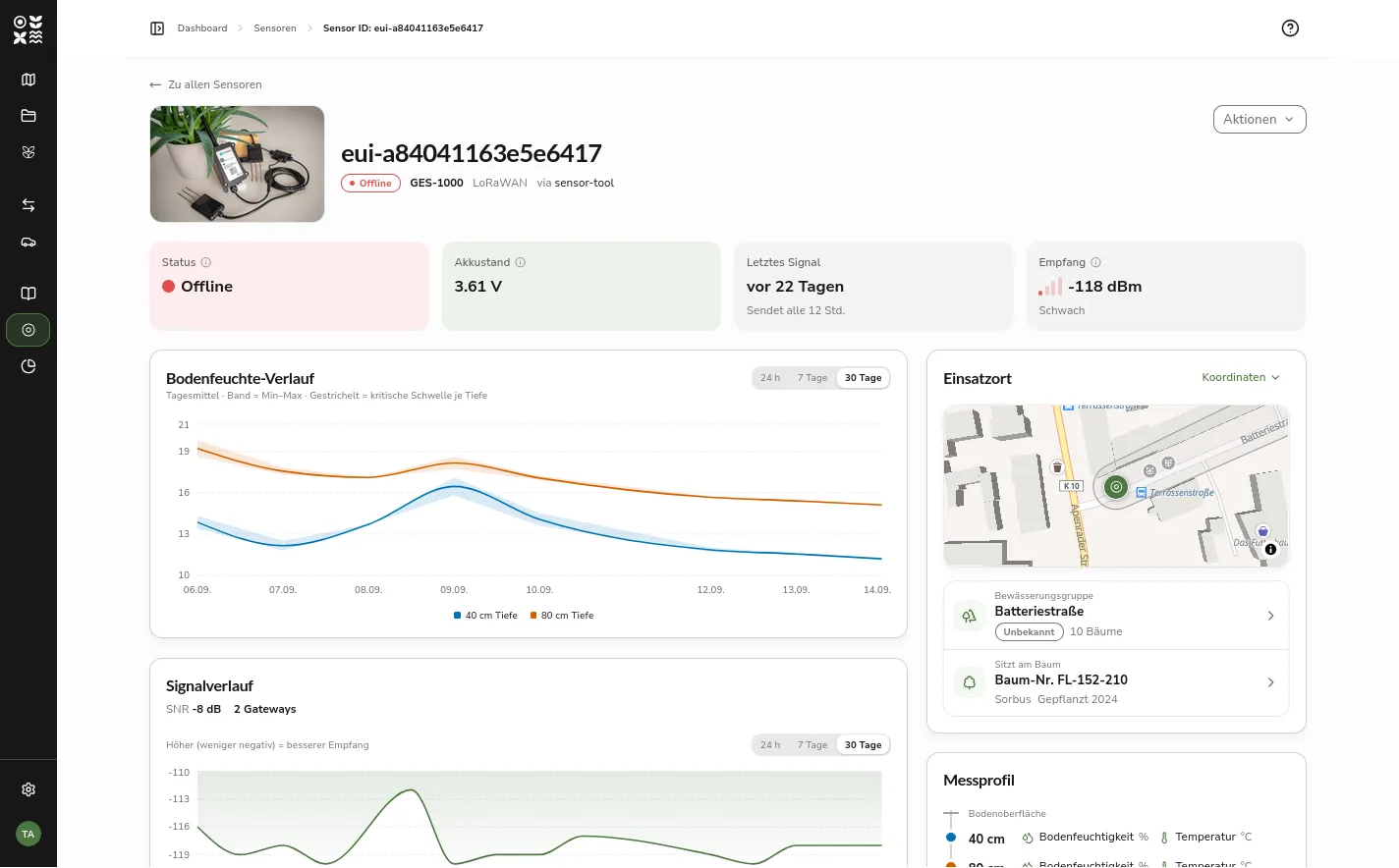
Task: Select 7 Tage in Signalverlauf chart
Action: click(x=812, y=745)
